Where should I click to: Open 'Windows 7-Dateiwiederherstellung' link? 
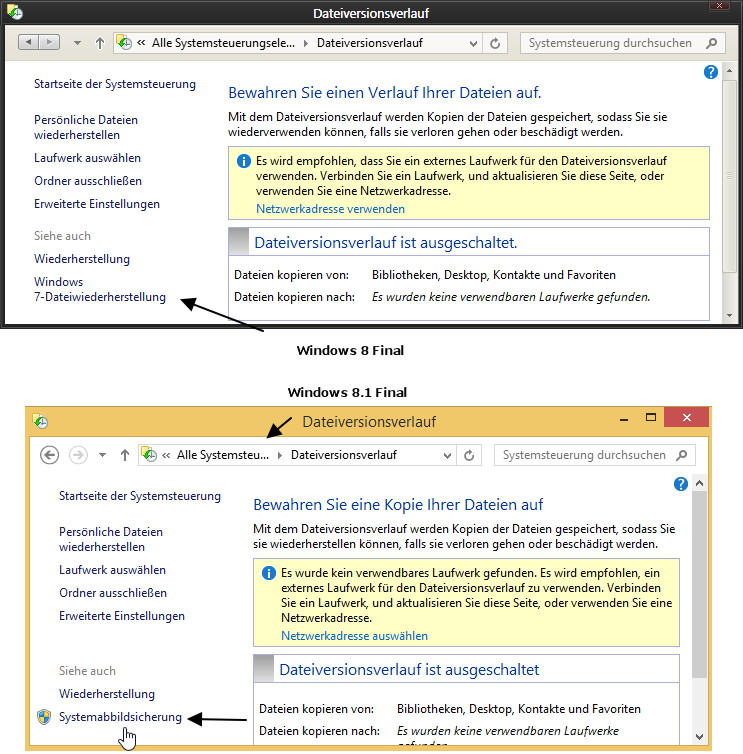tap(100, 289)
